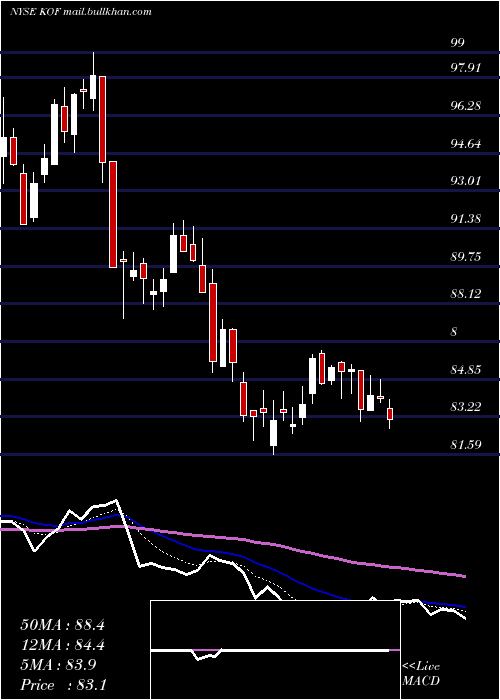Select the 89.75 price axis label
The width and height of the screenshot is (500, 700).
coord(465,257)
